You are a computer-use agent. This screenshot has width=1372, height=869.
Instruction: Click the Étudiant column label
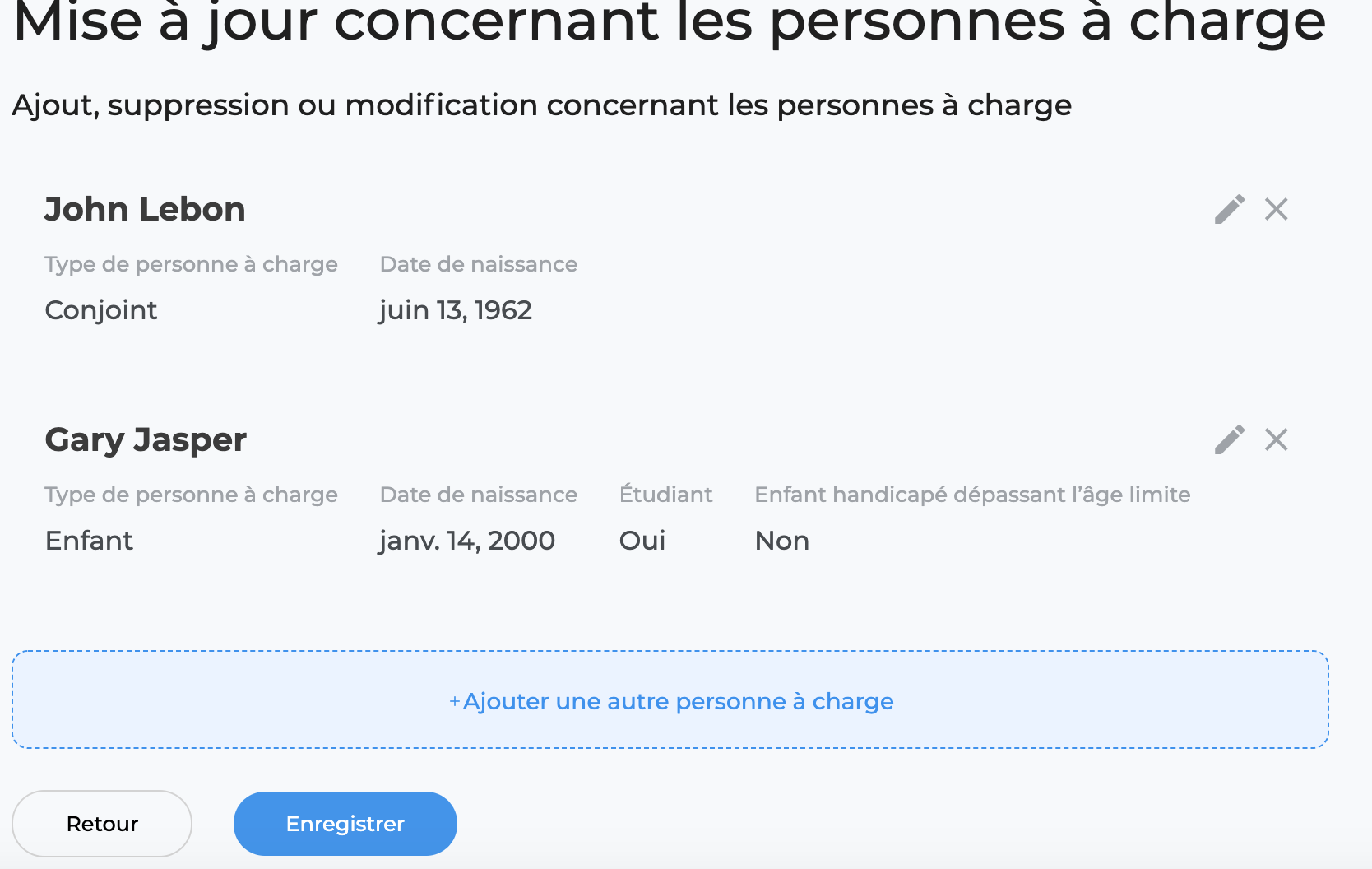coord(666,495)
